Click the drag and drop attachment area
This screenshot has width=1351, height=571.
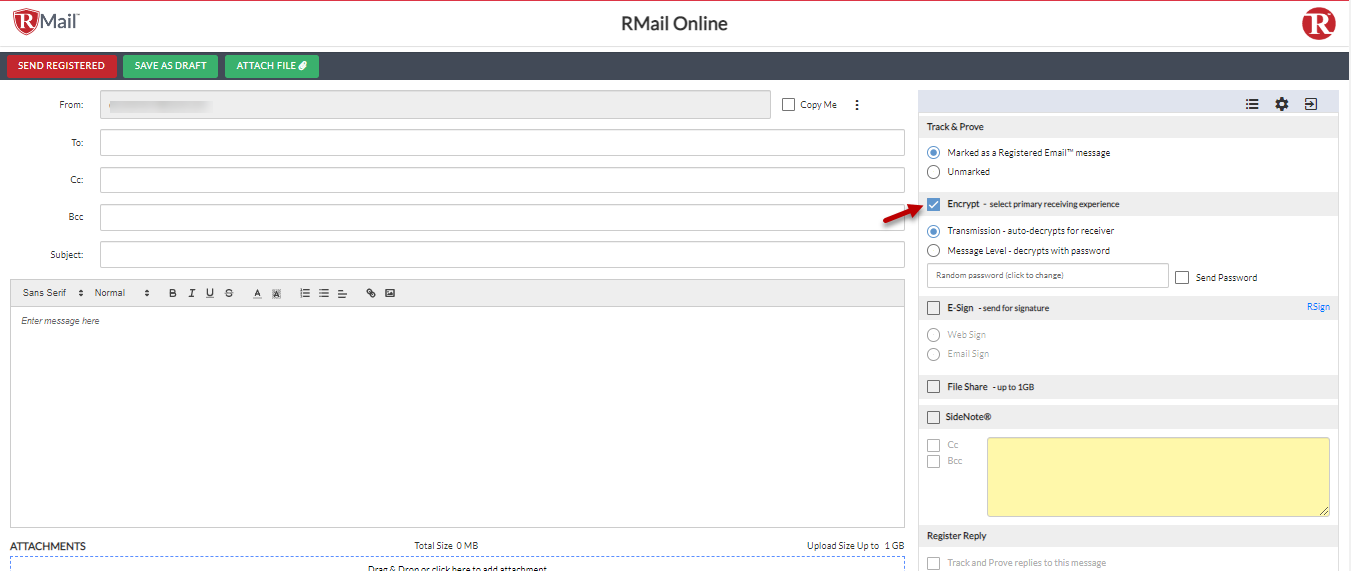[x=457, y=564]
